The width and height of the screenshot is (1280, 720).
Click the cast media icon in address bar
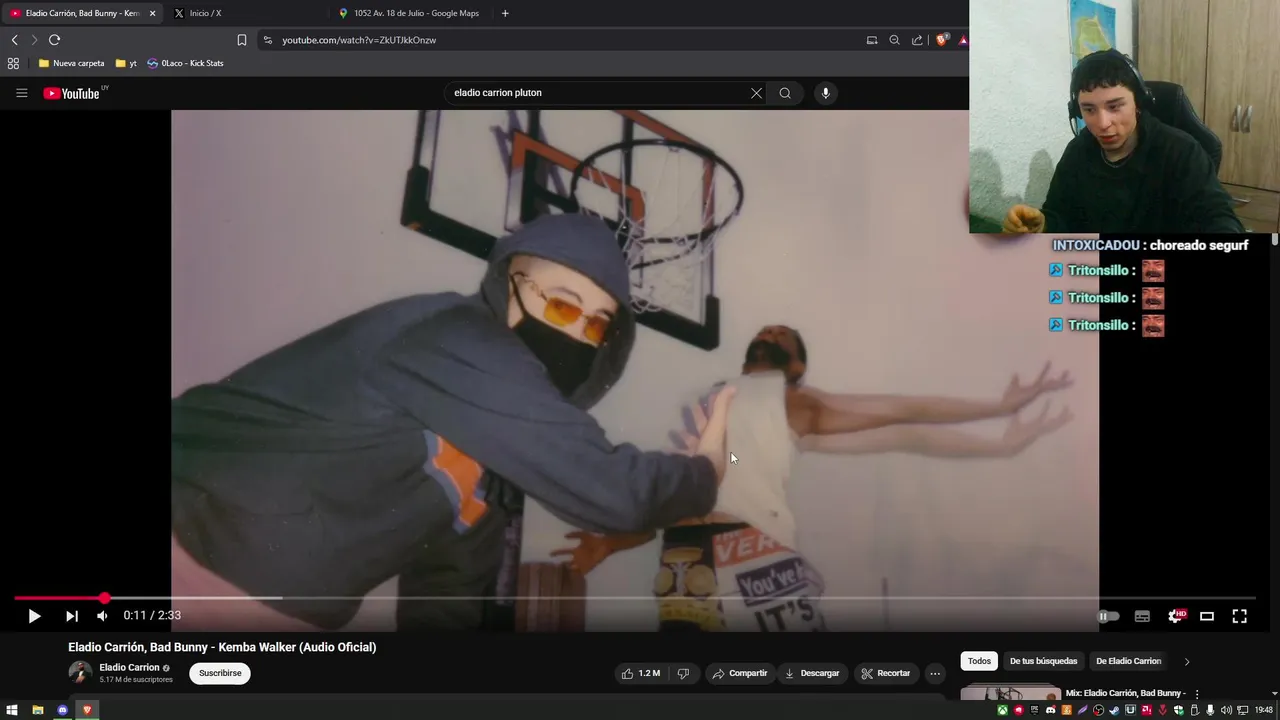point(872,40)
